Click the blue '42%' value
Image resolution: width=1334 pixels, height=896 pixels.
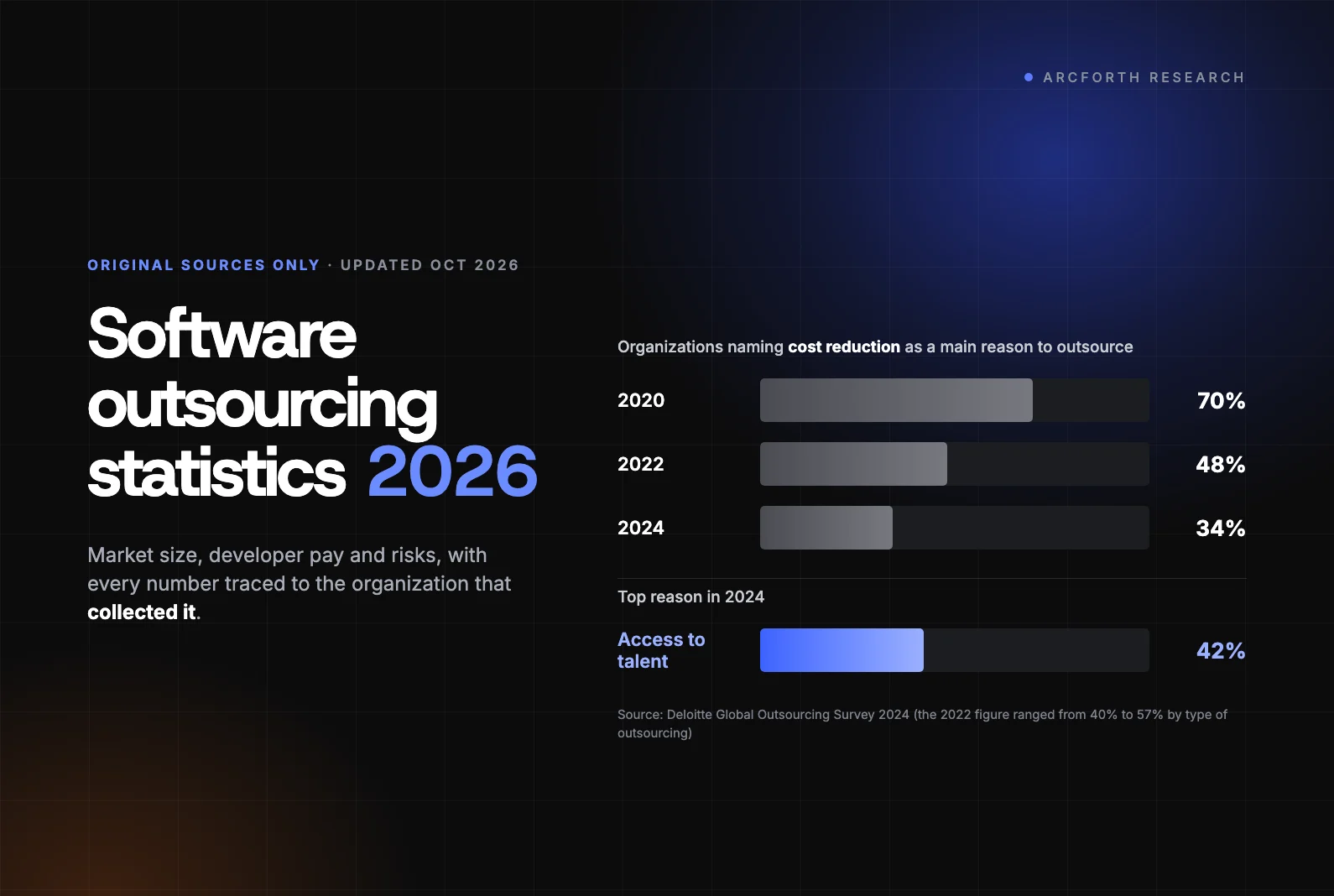pos(1221,651)
